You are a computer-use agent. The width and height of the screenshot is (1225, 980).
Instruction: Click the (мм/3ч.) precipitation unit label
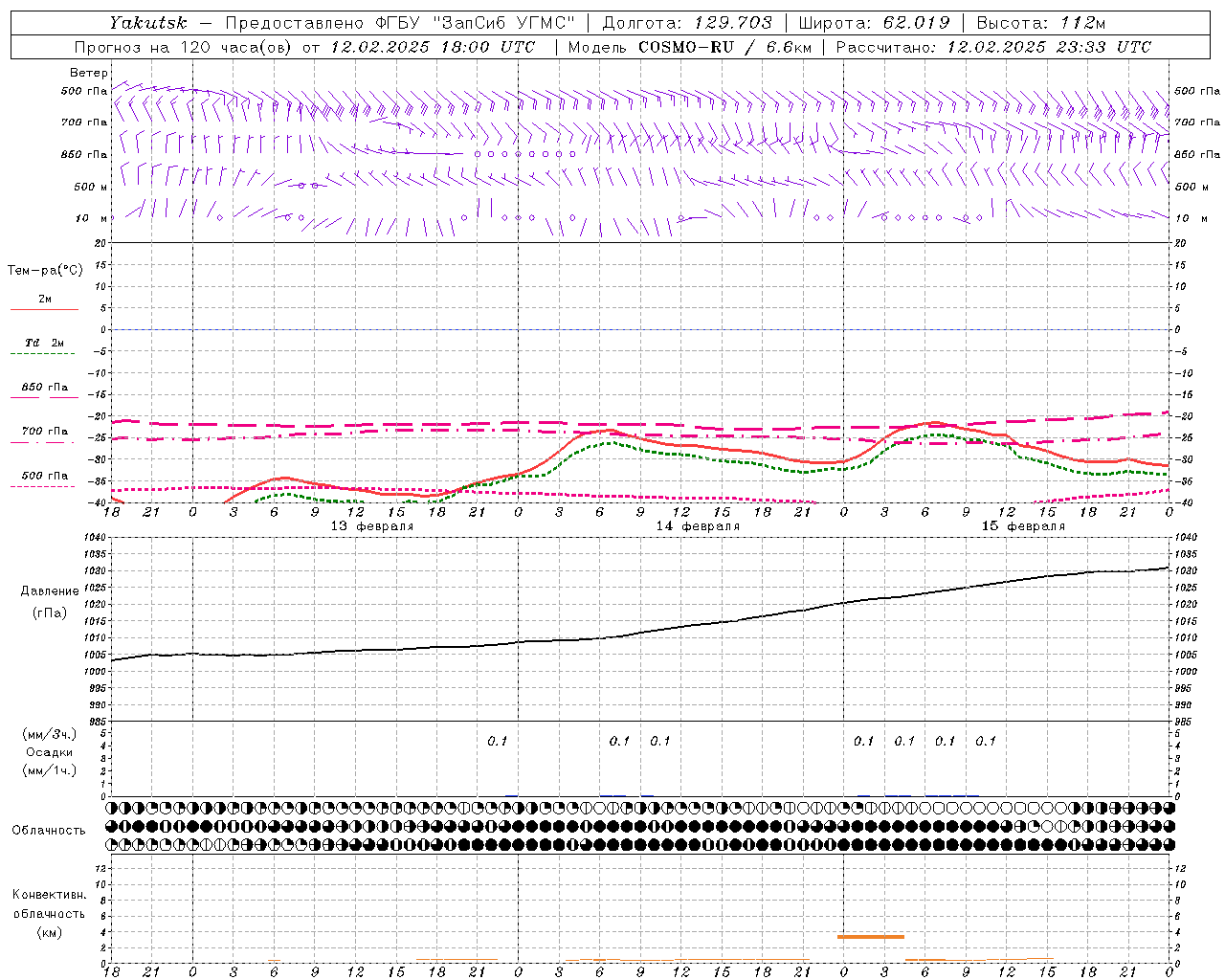[49, 734]
